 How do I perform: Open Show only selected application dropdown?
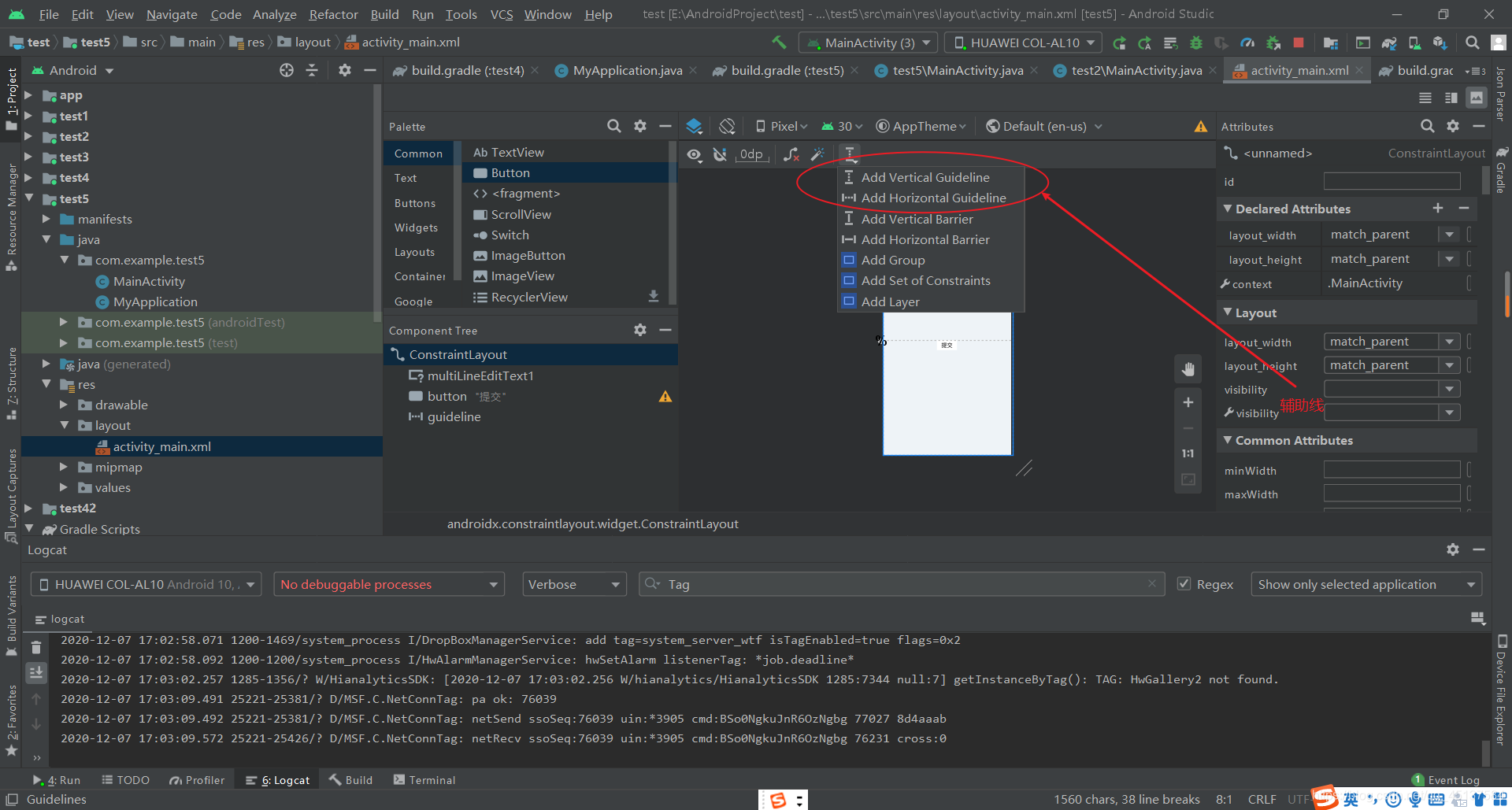tap(1366, 584)
